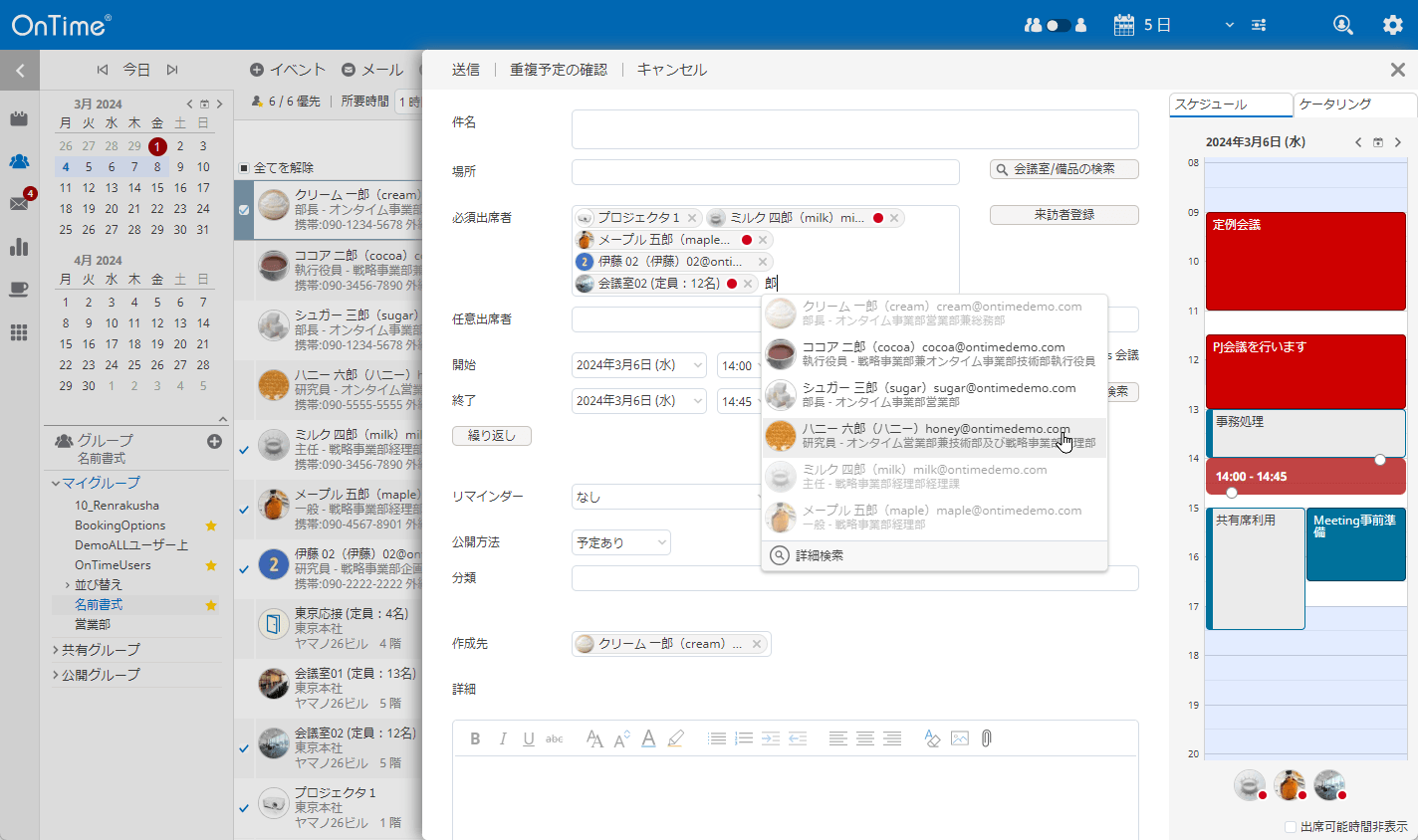Insert image in details editor toolbar
Image resolution: width=1418 pixels, height=840 pixels.
pyautogui.click(x=959, y=738)
